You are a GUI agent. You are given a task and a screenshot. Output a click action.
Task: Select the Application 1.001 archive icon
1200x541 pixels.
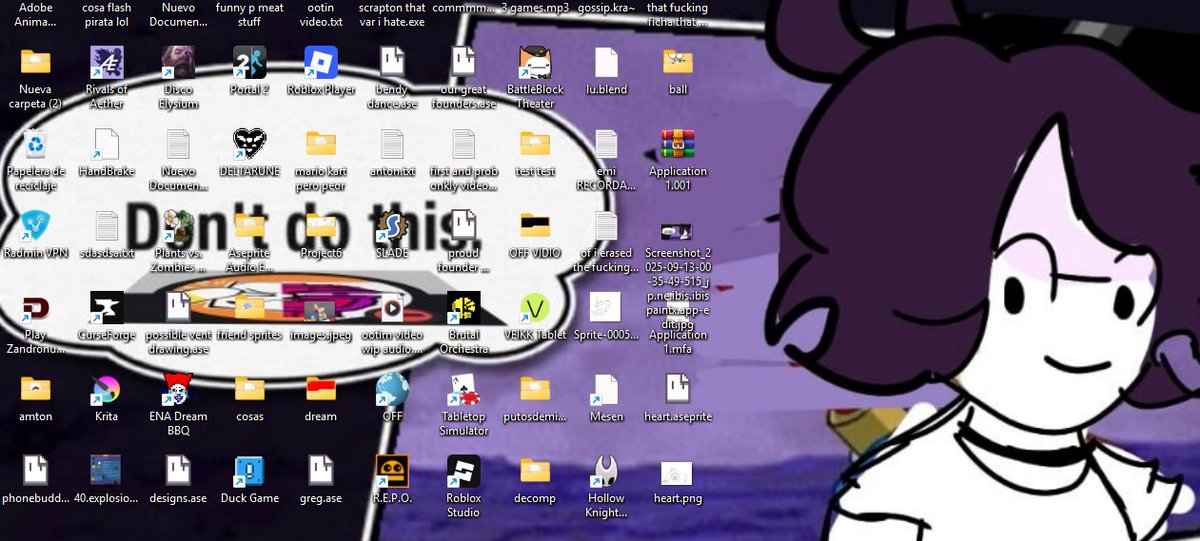click(x=678, y=144)
